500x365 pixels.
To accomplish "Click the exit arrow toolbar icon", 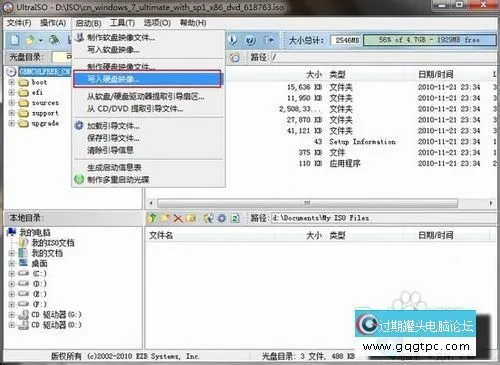I will click(x=269, y=40).
